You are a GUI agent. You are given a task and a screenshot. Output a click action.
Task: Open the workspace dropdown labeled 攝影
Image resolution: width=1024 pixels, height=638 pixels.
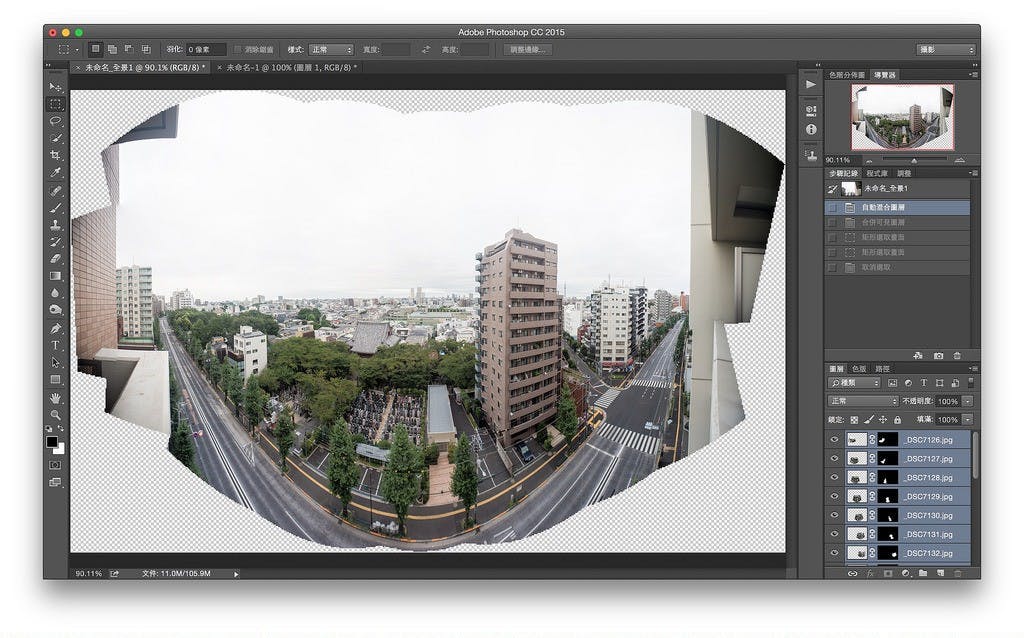tap(945, 49)
